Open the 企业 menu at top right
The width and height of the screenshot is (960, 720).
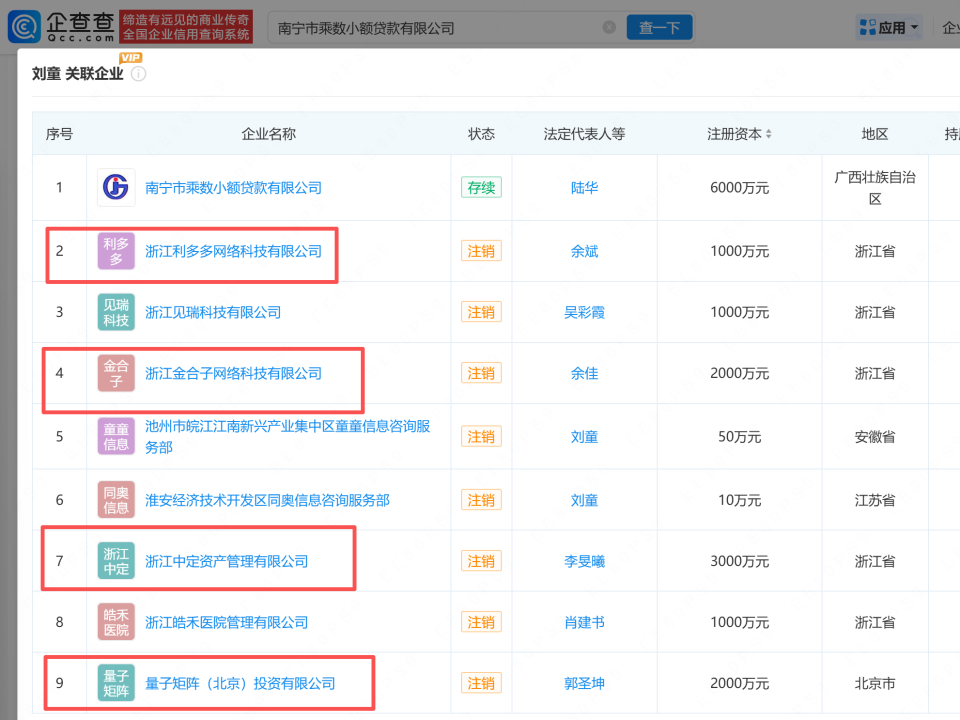950,27
